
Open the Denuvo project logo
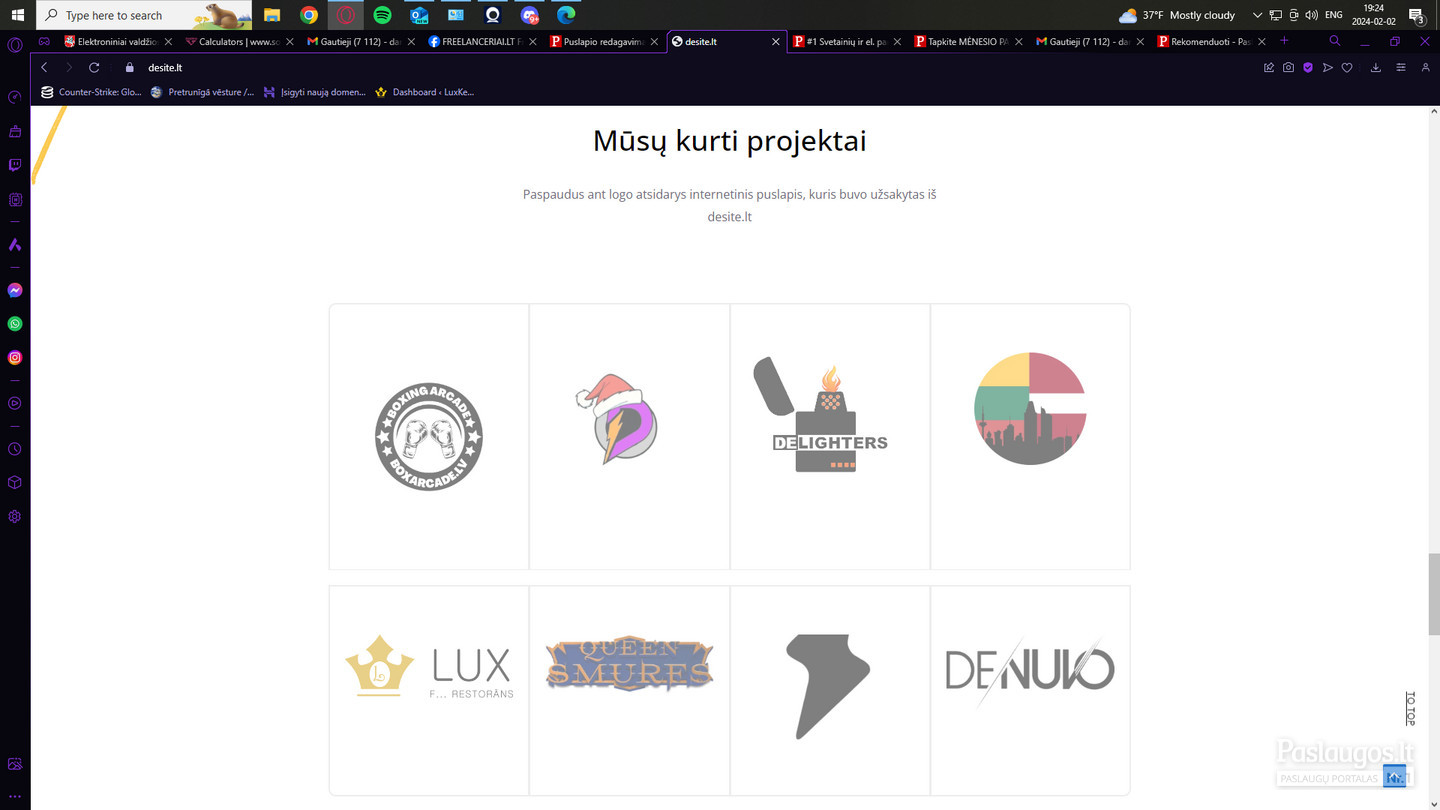click(x=1030, y=670)
